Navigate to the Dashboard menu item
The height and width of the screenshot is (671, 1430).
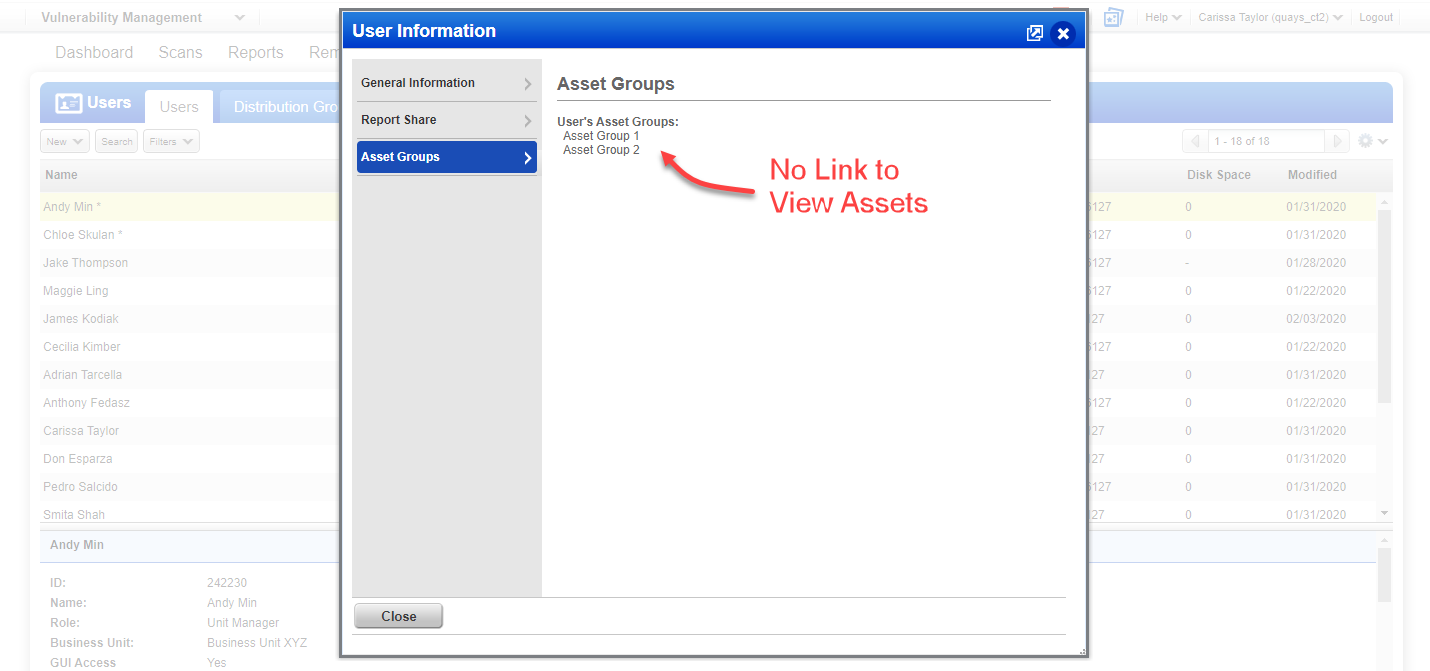(93, 52)
